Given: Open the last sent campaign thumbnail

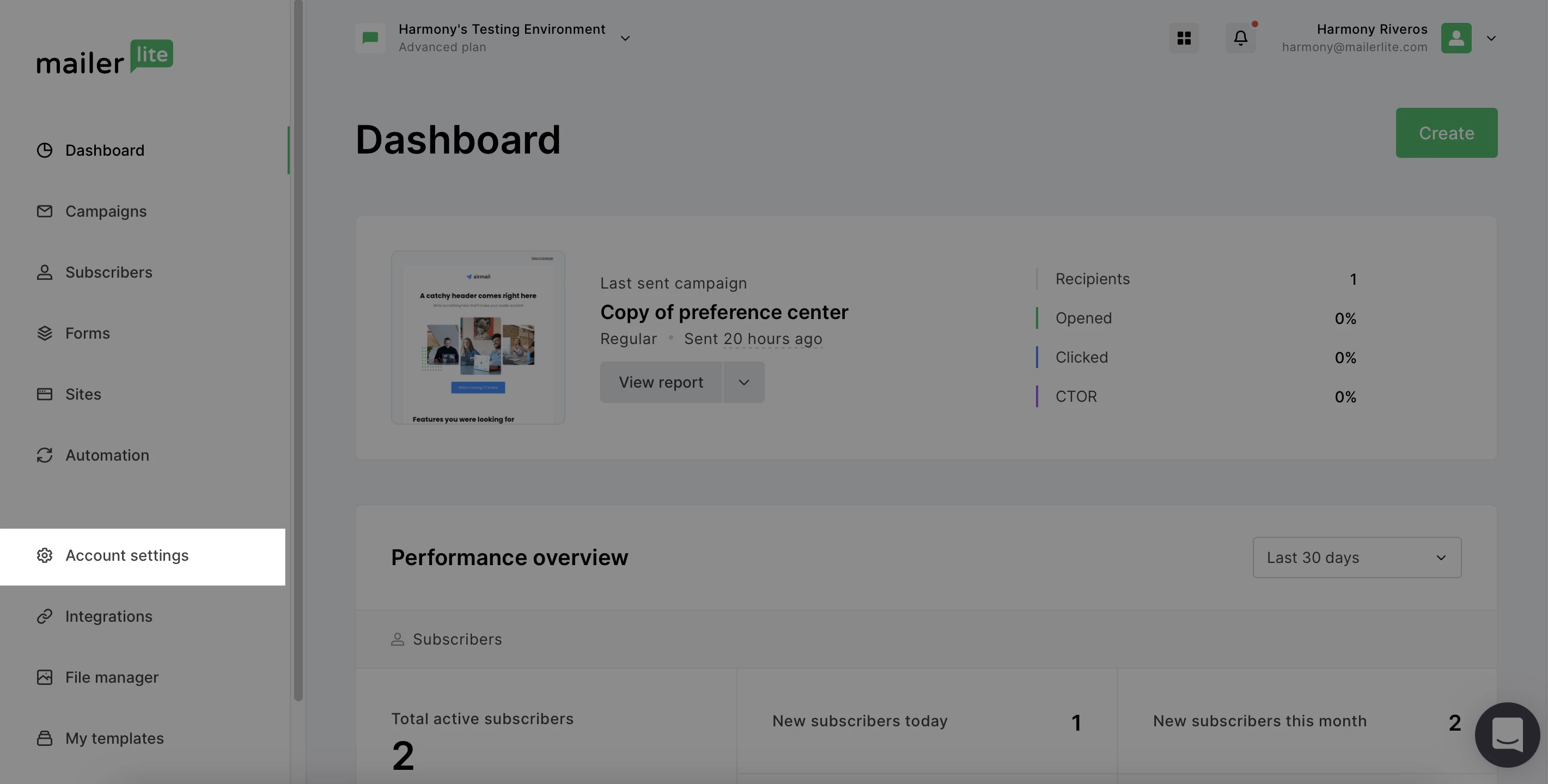Looking at the screenshot, I should pyautogui.click(x=478, y=338).
